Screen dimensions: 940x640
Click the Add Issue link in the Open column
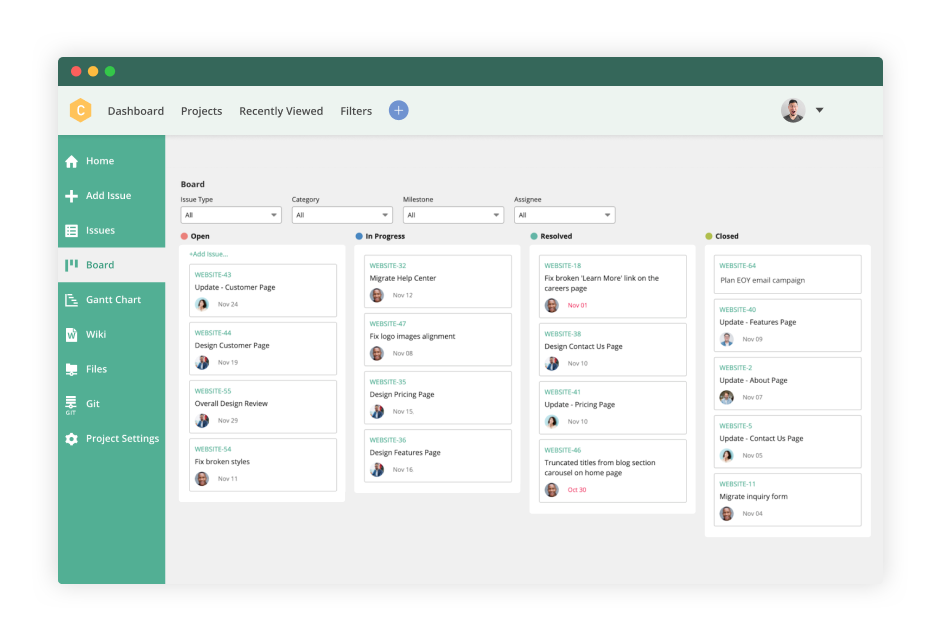click(x=210, y=255)
